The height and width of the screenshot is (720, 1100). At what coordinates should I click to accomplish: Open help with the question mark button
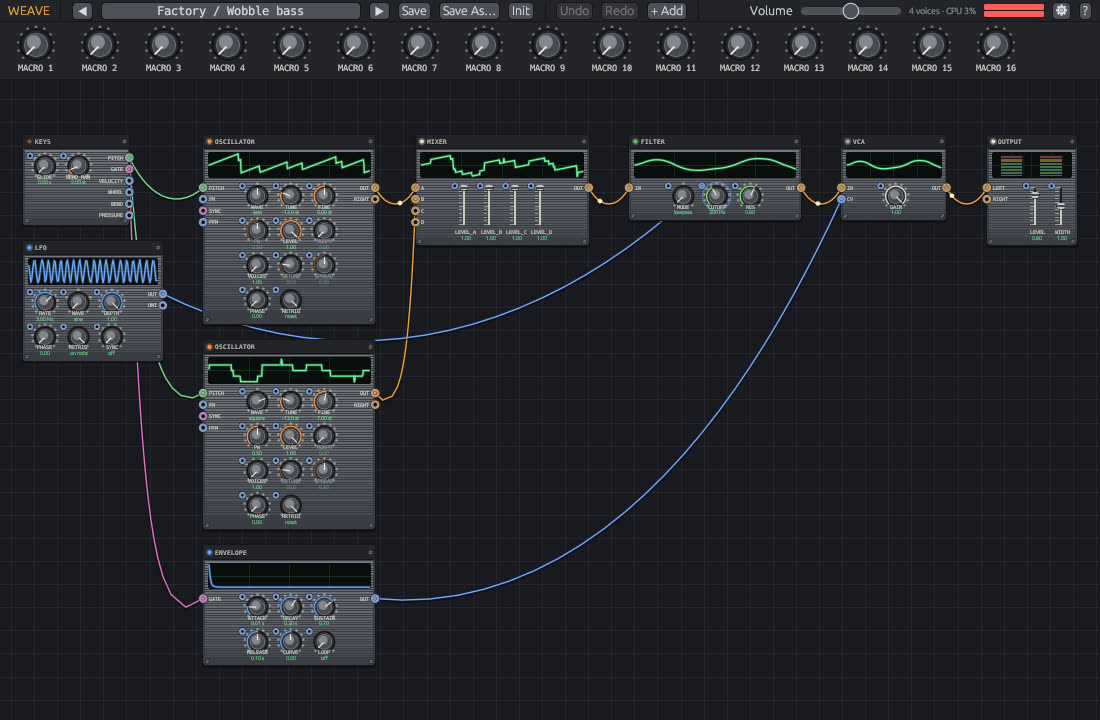(x=1085, y=11)
